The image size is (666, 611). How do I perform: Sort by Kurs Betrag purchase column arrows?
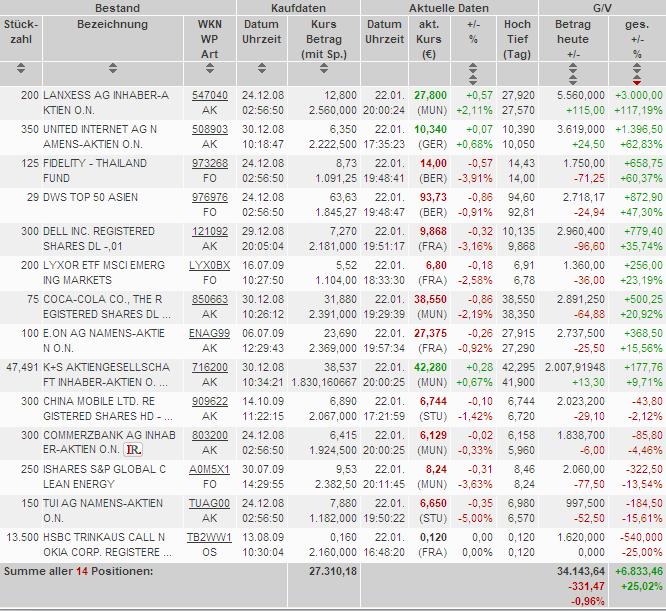coord(324,68)
